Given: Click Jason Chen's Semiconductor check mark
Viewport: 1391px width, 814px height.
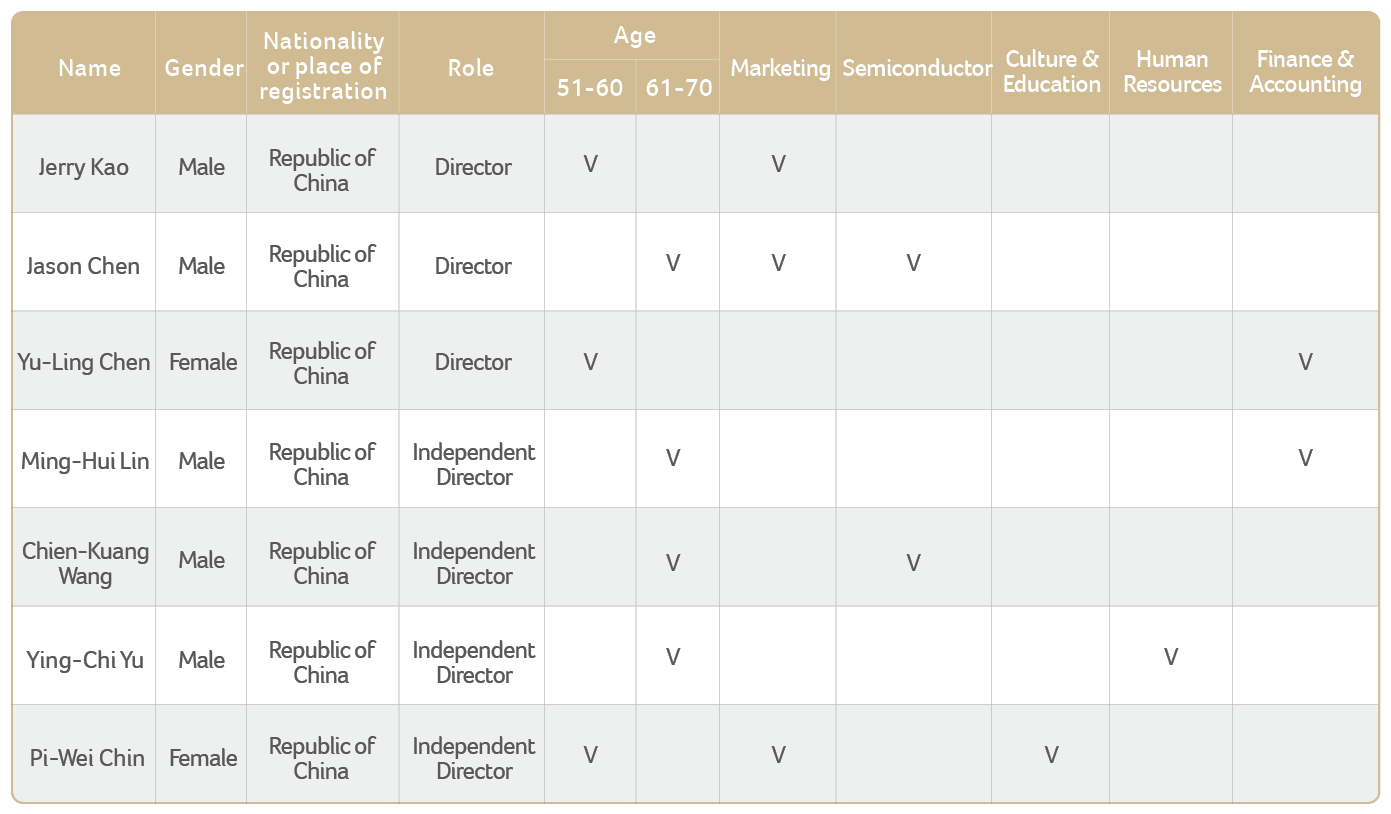Looking at the screenshot, I should point(913,263).
